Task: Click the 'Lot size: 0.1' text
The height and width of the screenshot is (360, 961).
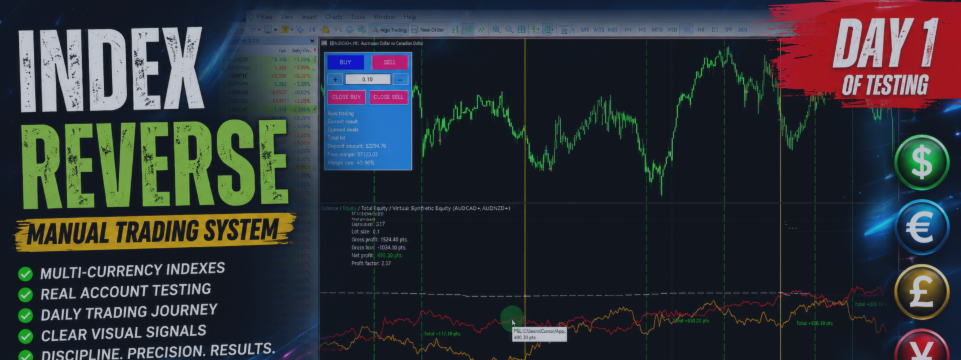Action: 365,232
